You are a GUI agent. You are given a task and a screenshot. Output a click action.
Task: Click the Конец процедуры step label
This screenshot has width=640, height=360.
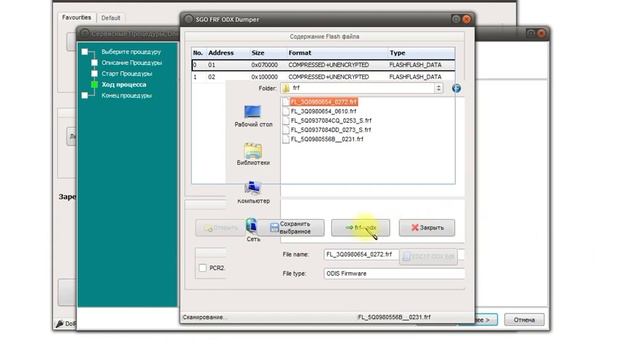[x=127, y=96]
